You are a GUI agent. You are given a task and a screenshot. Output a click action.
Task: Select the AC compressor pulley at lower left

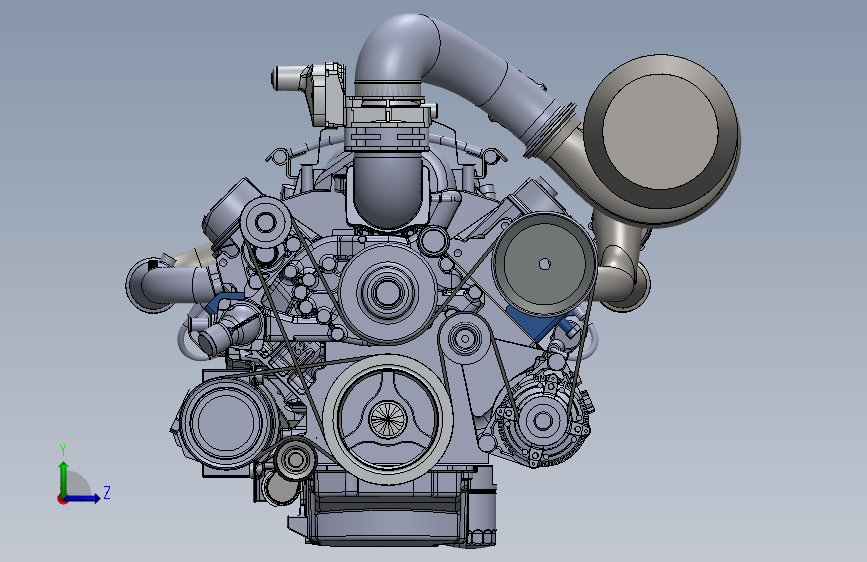225,422
